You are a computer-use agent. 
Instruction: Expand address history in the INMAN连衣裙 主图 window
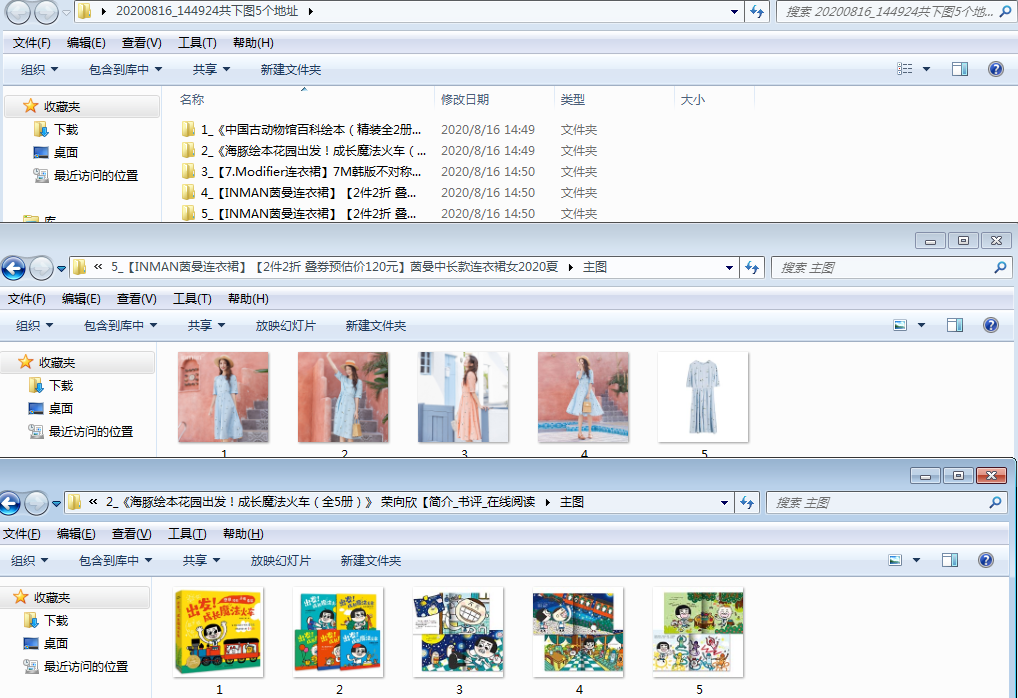click(729, 268)
